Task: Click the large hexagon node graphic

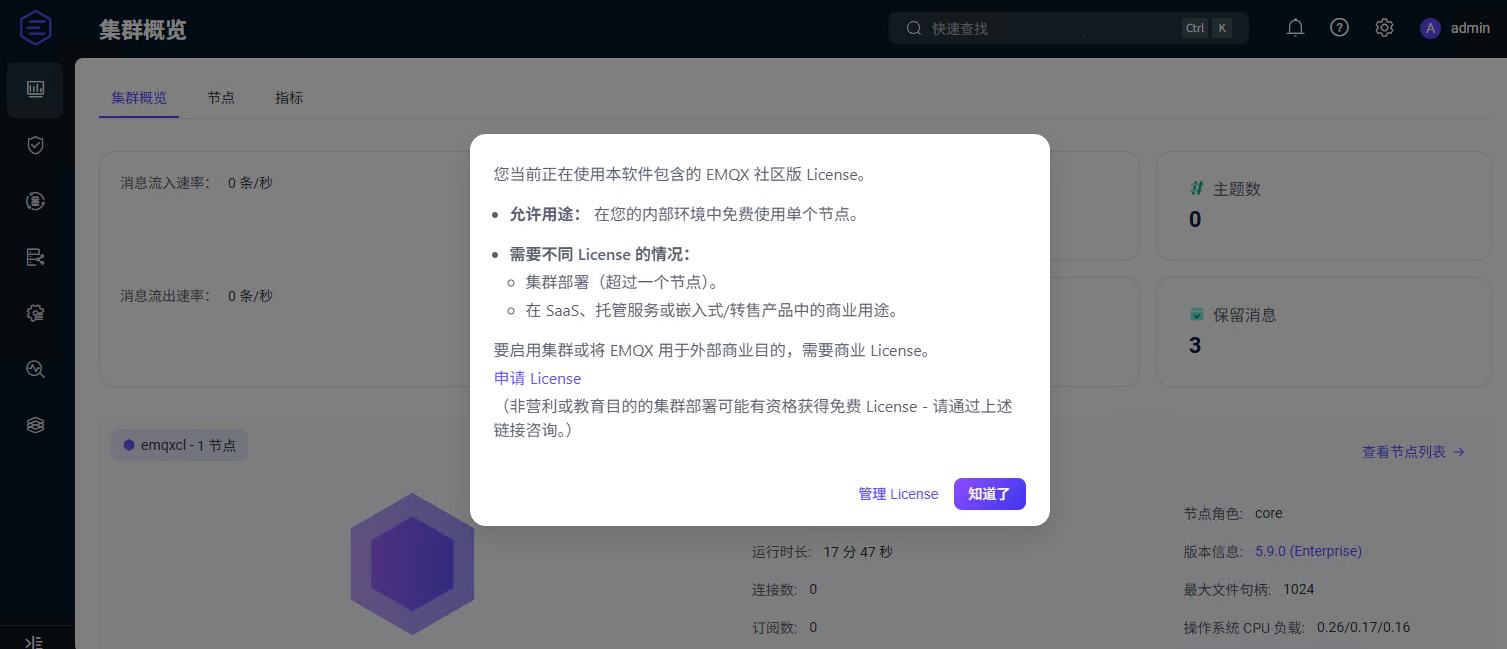Action: pos(412,563)
